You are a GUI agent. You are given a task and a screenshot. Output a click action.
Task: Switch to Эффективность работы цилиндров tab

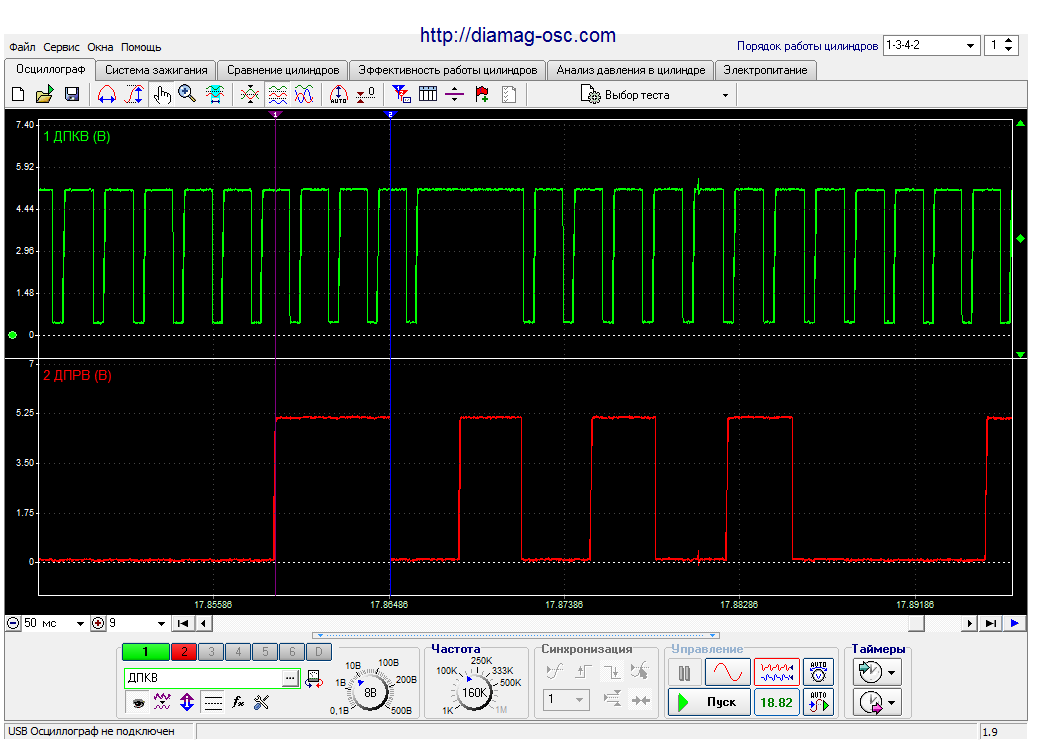pos(448,70)
